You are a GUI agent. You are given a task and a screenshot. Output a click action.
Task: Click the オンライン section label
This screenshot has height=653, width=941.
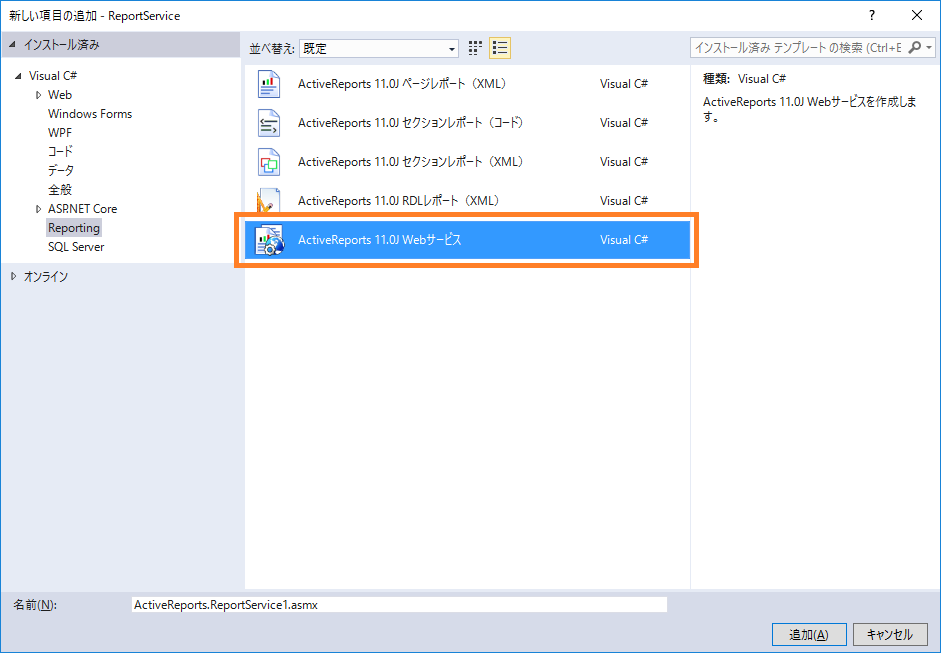click(x=46, y=277)
